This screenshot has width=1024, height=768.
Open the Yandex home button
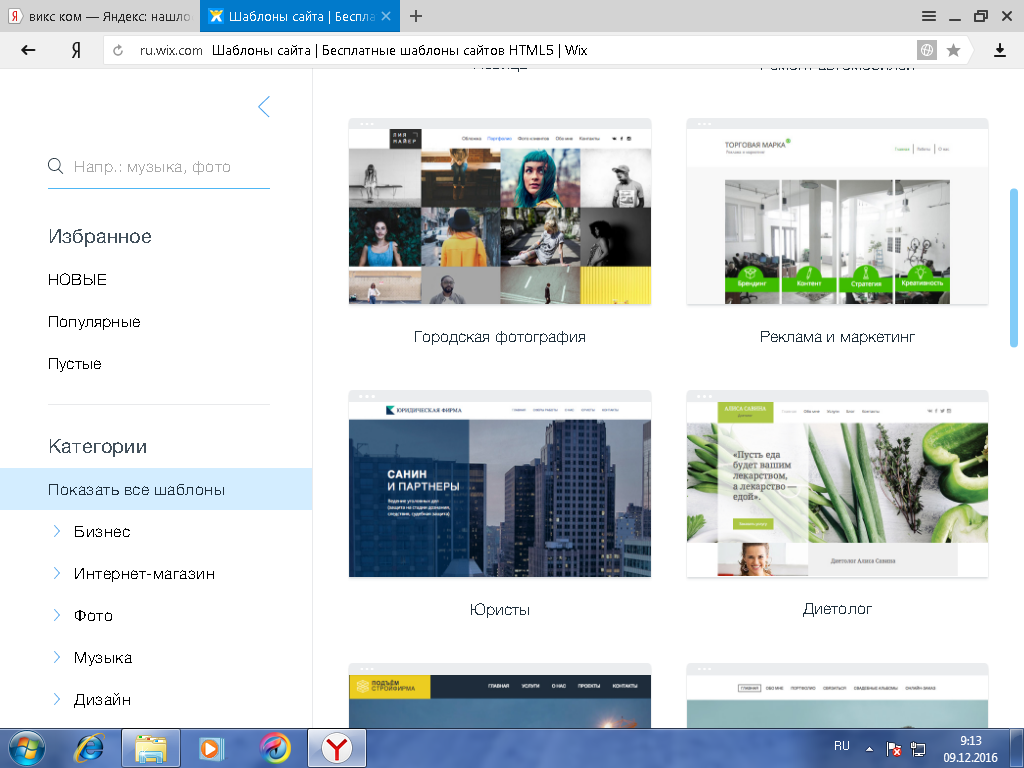pyautogui.click(x=76, y=50)
